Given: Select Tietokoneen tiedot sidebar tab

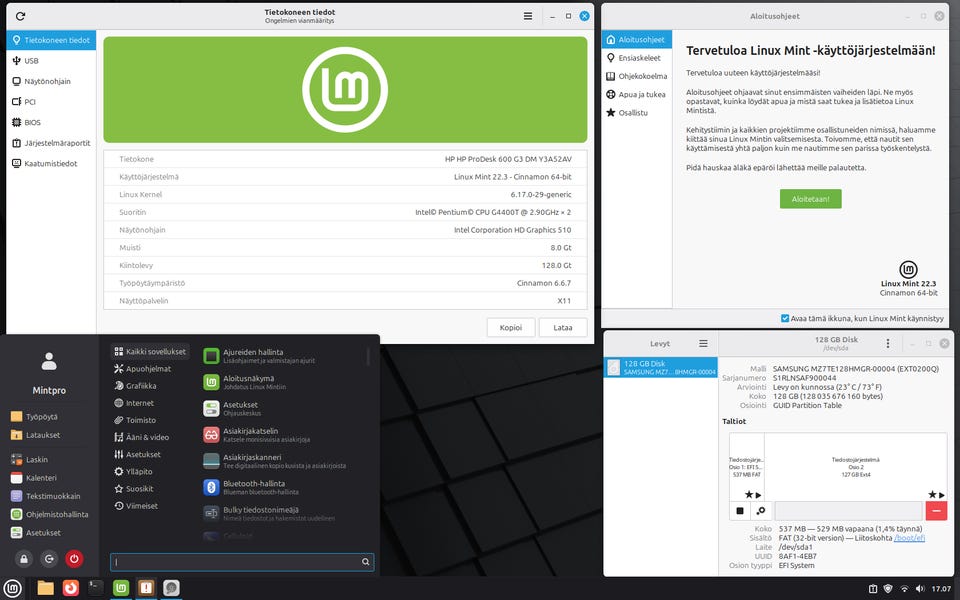Looking at the screenshot, I should [x=51, y=40].
